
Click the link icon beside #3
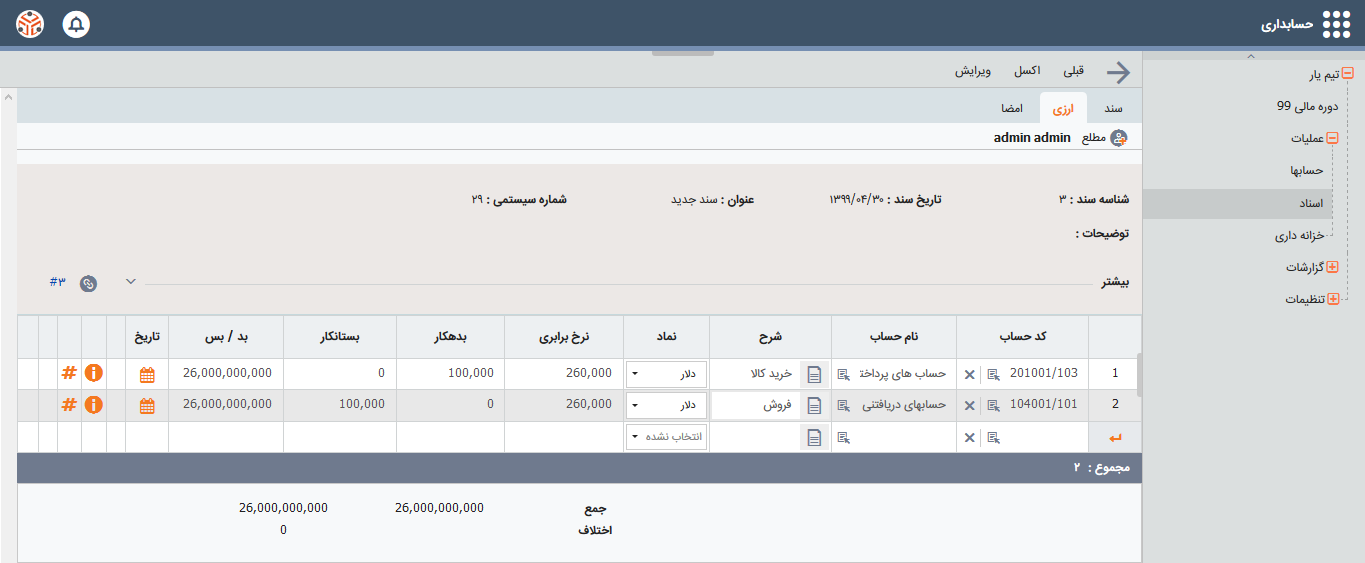(88, 283)
